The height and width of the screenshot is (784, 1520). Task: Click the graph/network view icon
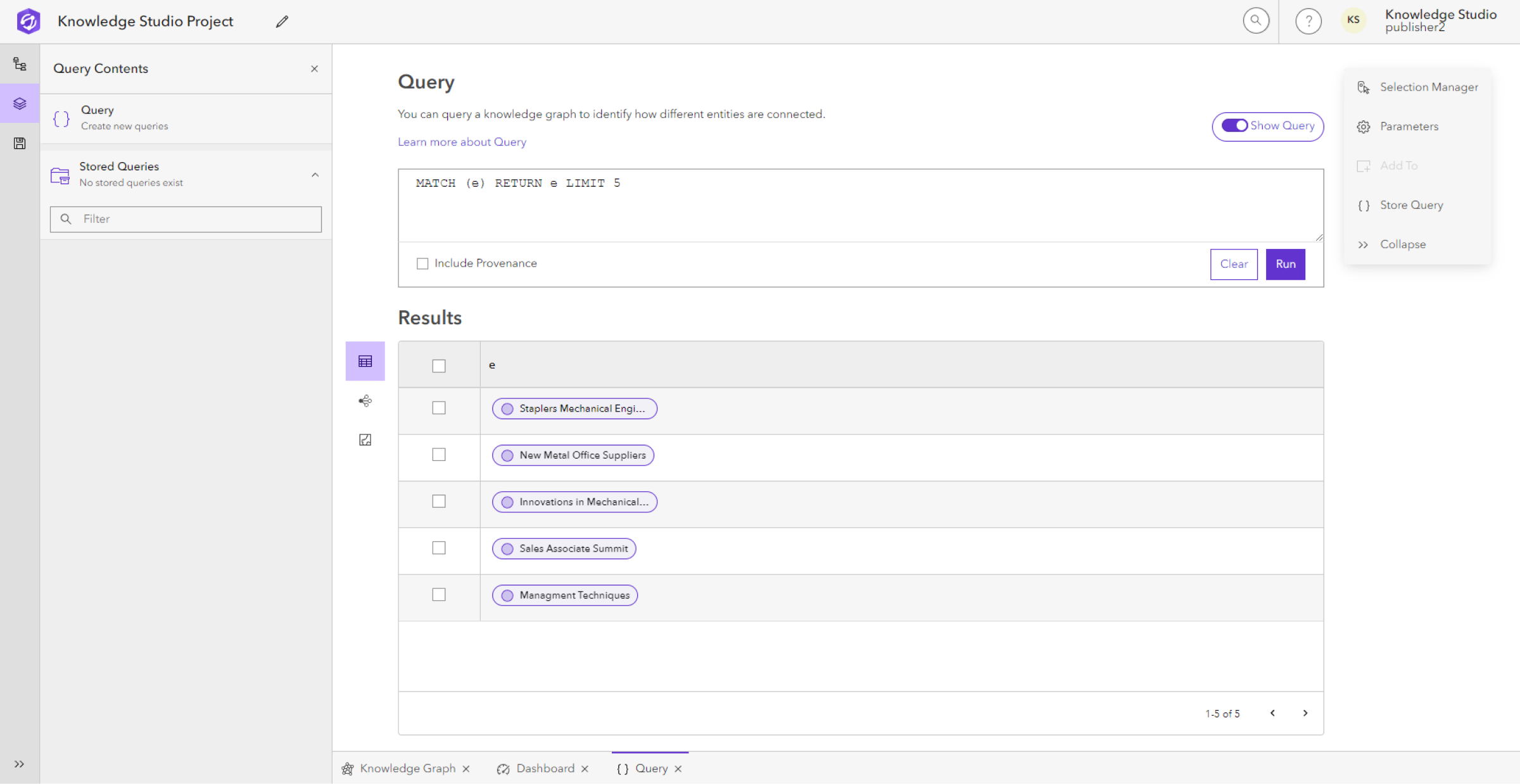coord(365,400)
